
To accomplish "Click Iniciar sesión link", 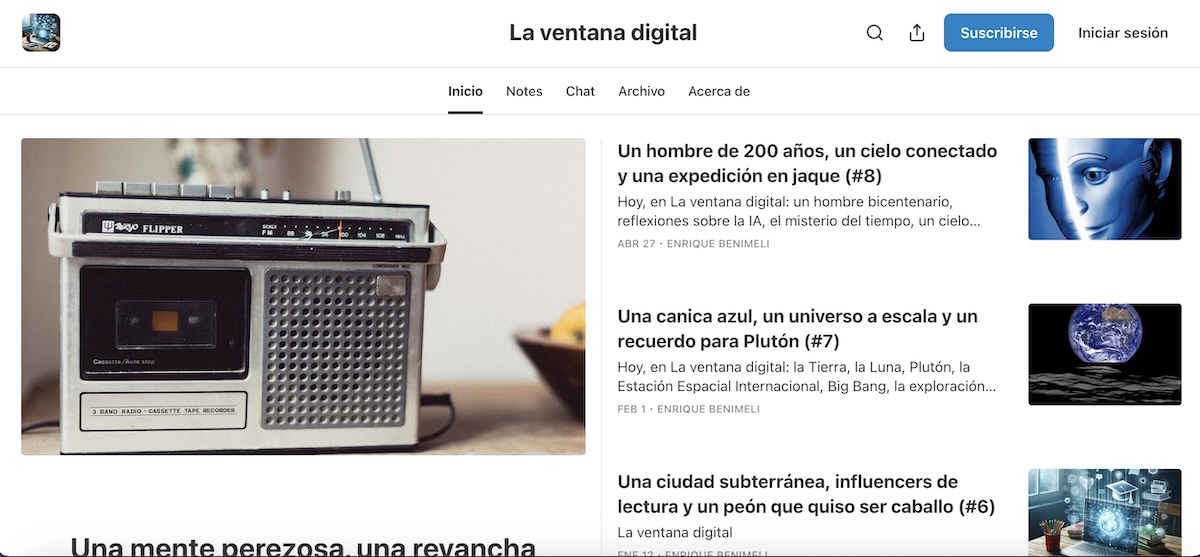I will pyautogui.click(x=1123, y=33).
